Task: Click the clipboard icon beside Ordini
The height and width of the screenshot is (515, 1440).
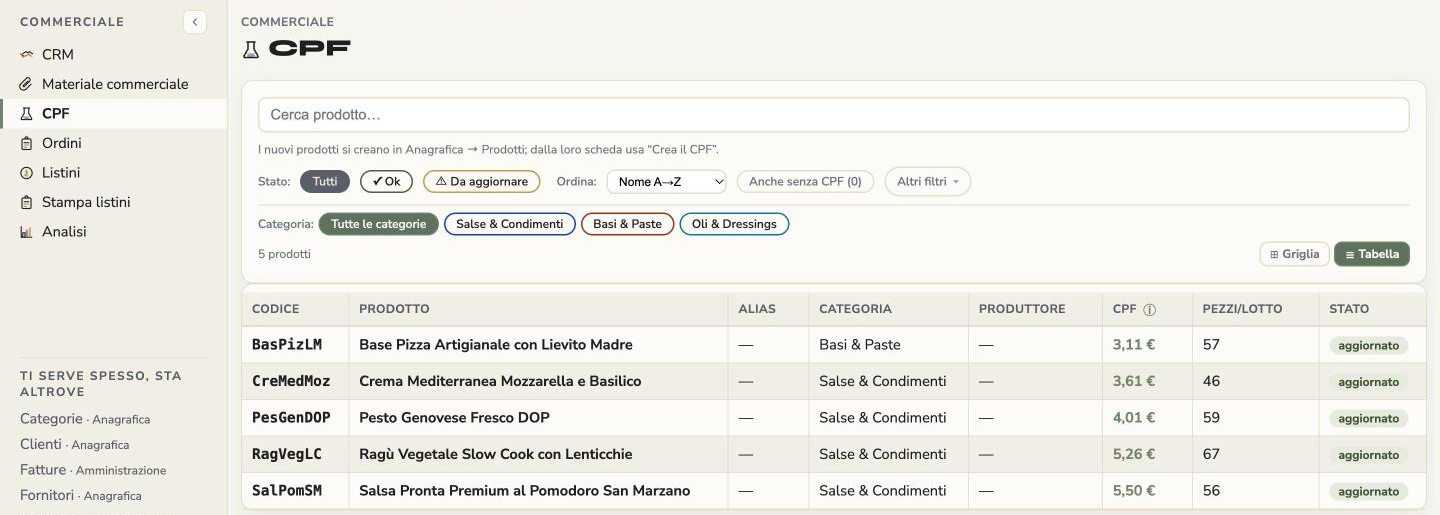Action: (27, 143)
